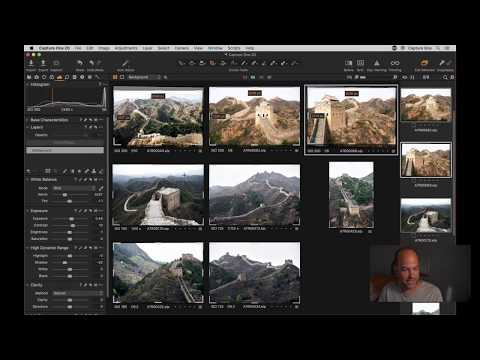Click the Undo arrow icon
This screenshot has height=360, width=480.
tap(80, 63)
